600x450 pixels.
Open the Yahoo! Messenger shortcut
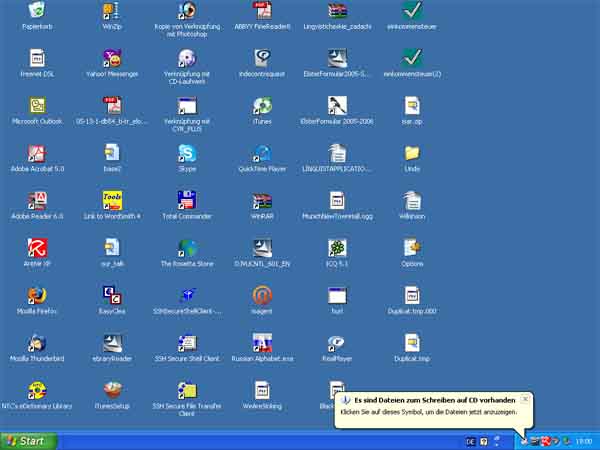(x=112, y=58)
